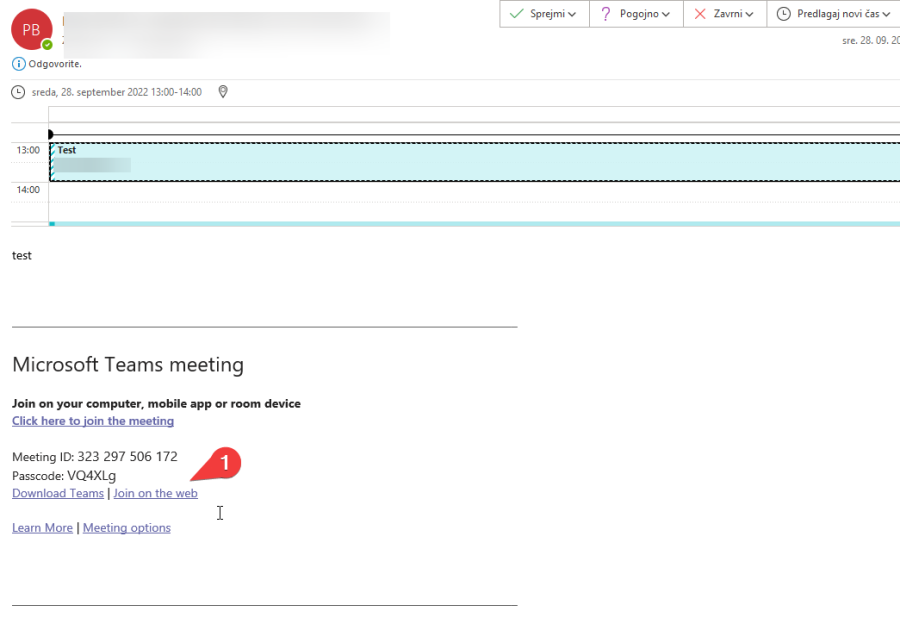Image resolution: width=900 pixels, height=630 pixels.
Task: Click clock icon on Predlagaj novi čas
Action: (783, 14)
